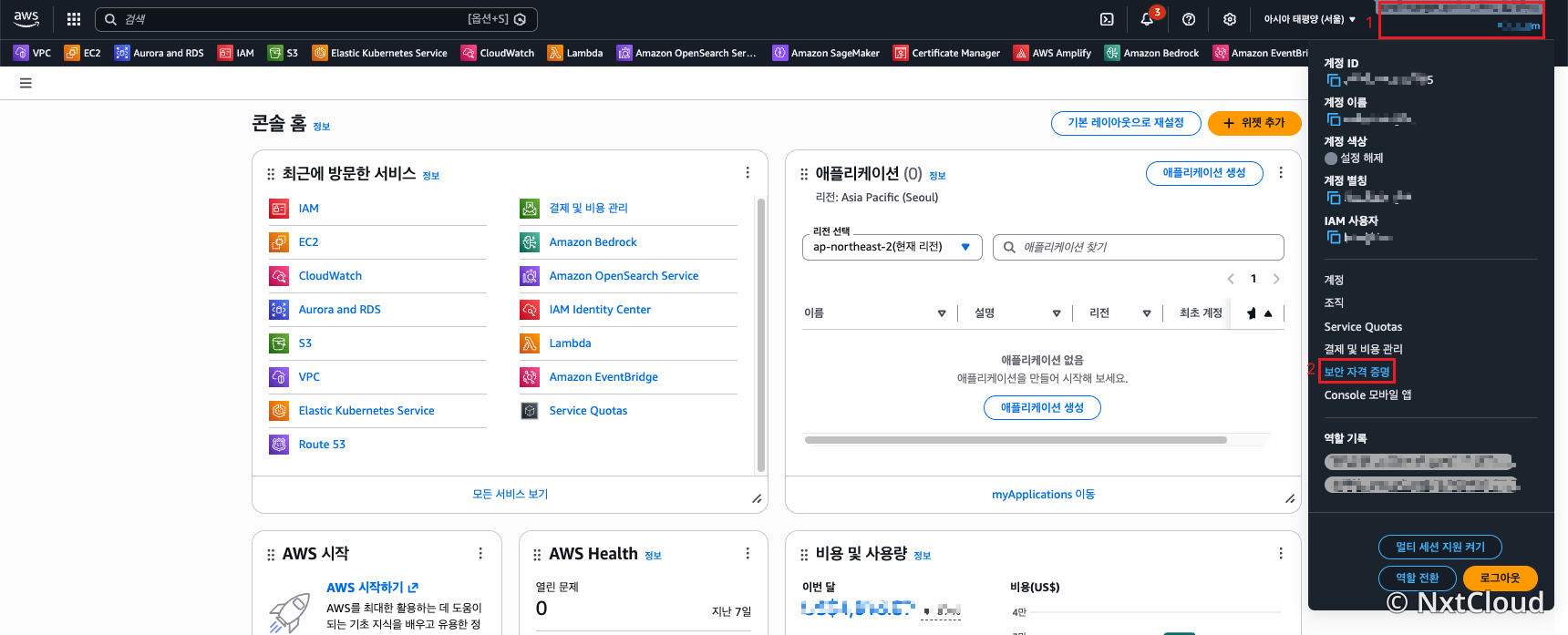Select 결제 및 비용 관리 in account menu
The height and width of the screenshot is (635, 1568).
click(1363, 350)
